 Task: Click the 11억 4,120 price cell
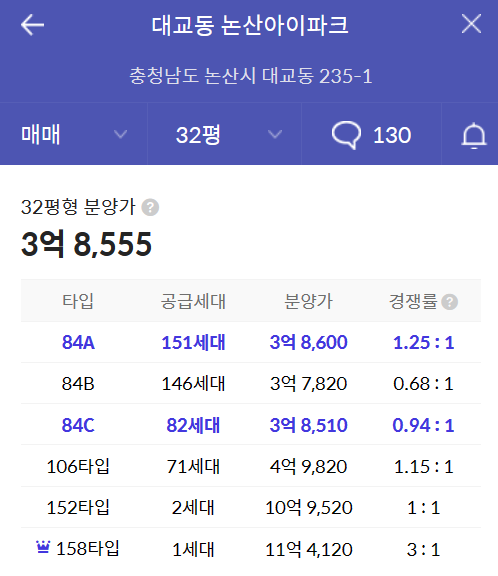click(x=308, y=550)
